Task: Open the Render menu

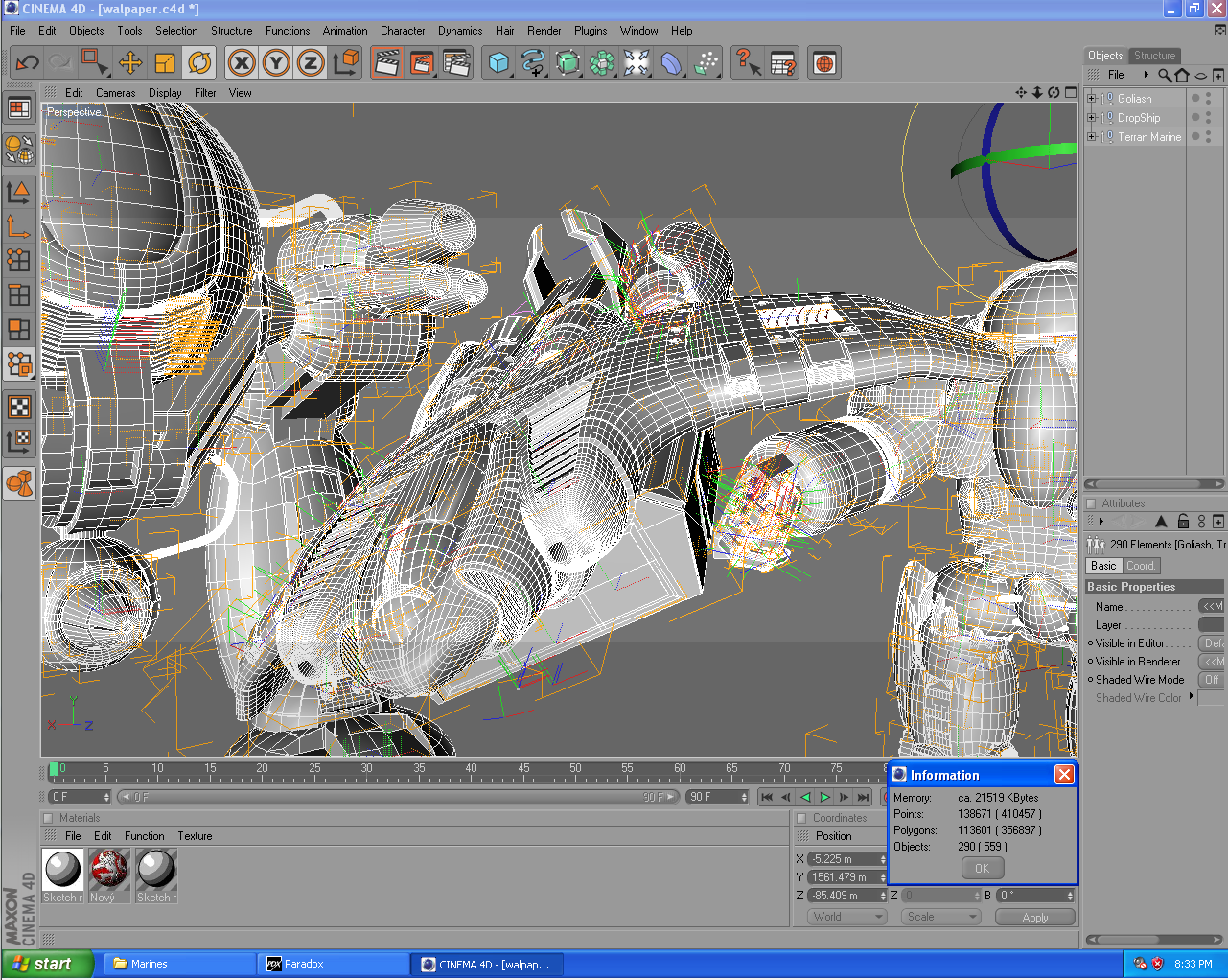Action: pos(544,31)
